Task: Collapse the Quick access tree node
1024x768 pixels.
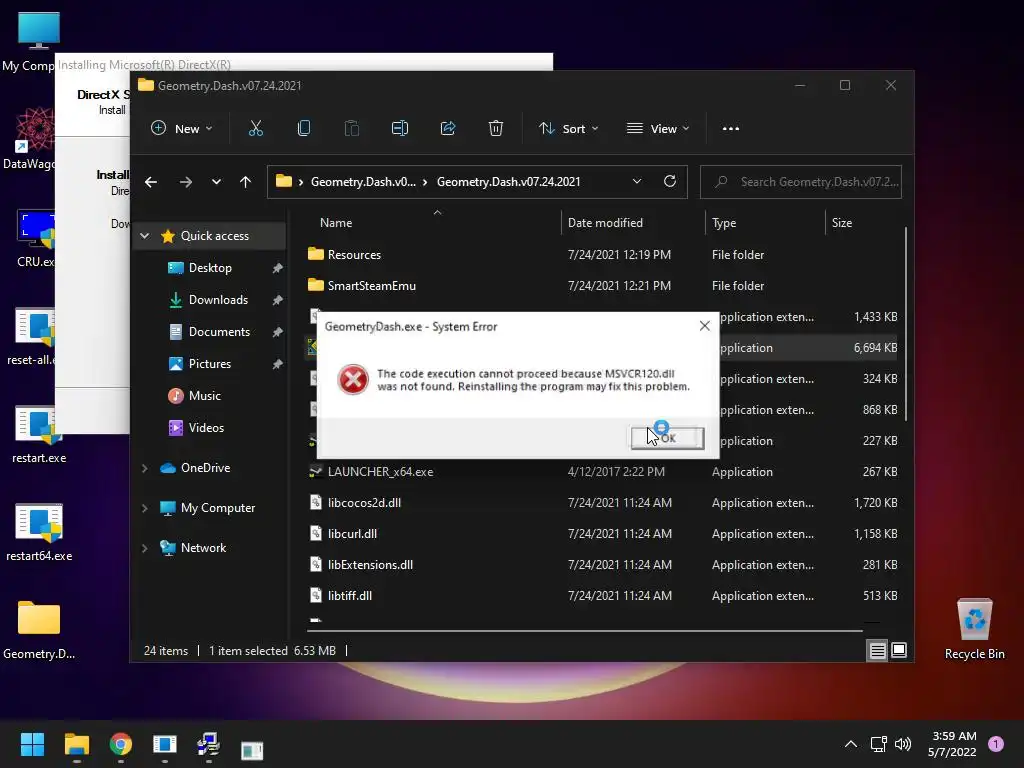Action: 145,236
